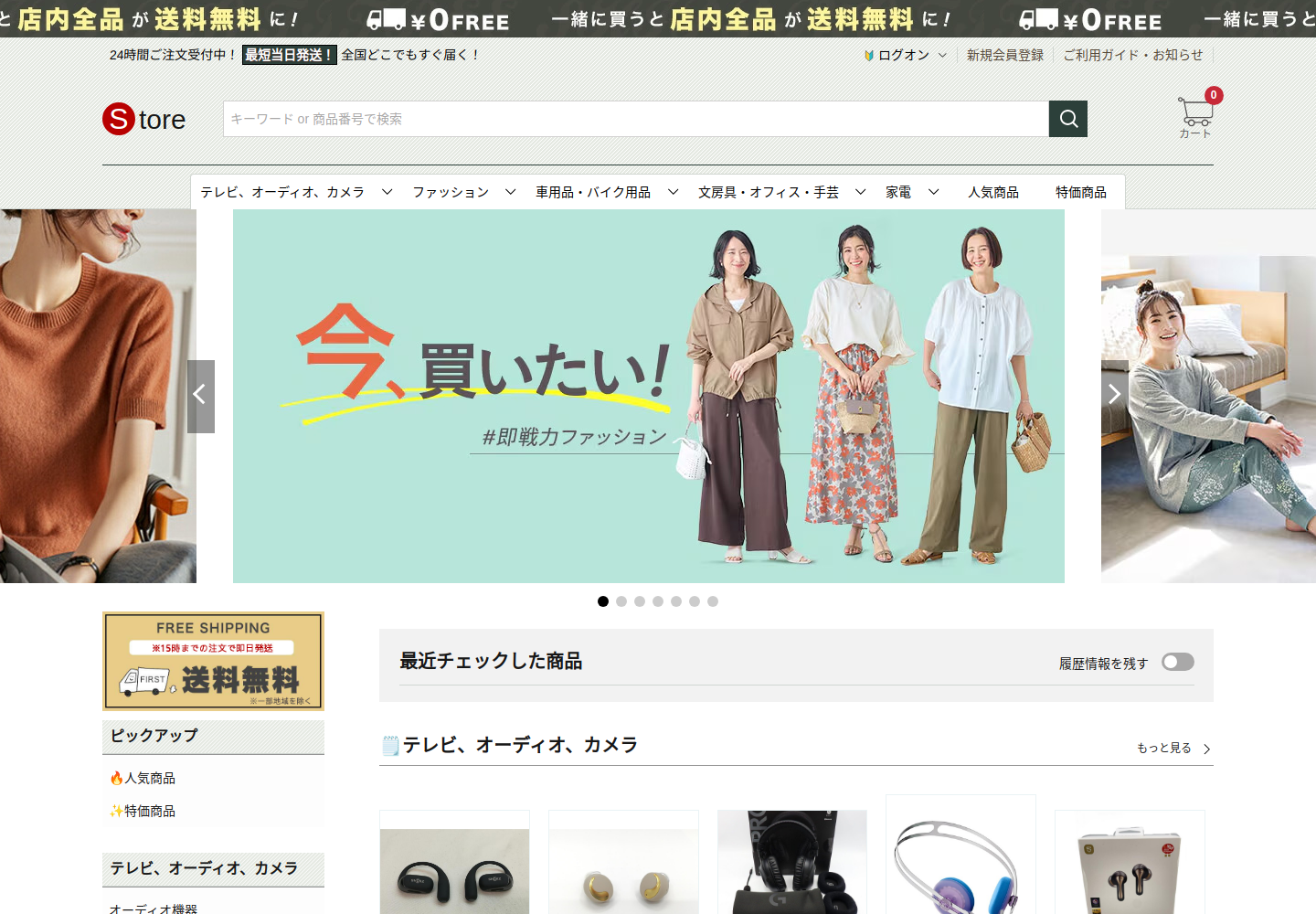Select the third carousel dot
Viewport: 1316px width, 914px height.
click(x=640, y=601)
